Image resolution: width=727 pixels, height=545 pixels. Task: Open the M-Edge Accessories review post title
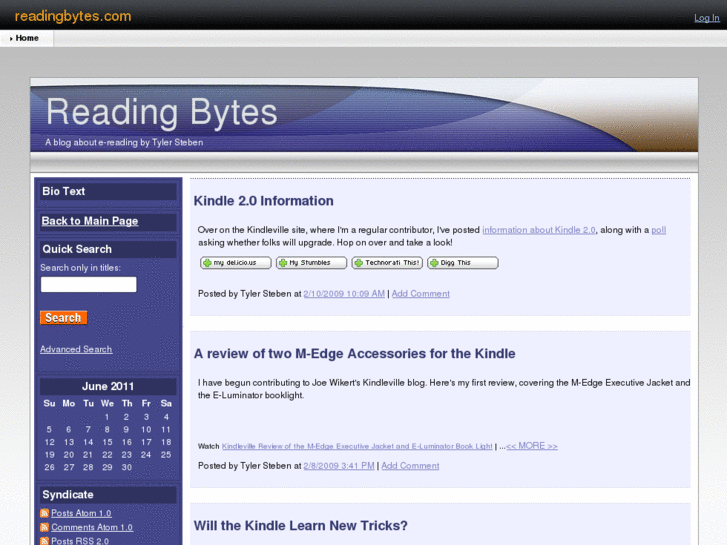pos(354,353)
